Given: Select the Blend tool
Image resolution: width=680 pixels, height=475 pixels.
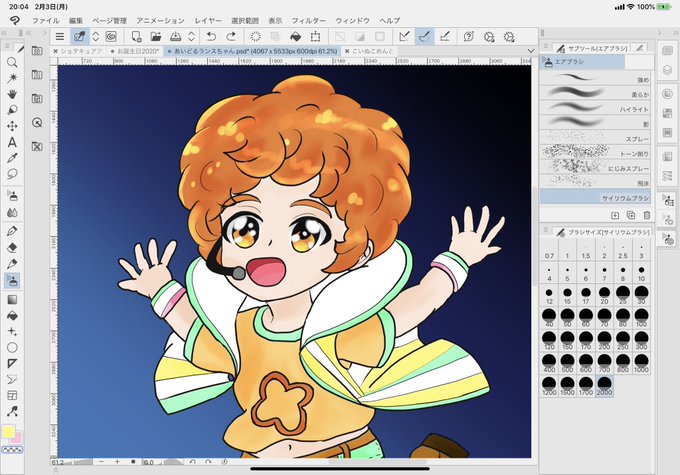Looking at the screenshot, I should pyautogui.click(x=12, y=213).
